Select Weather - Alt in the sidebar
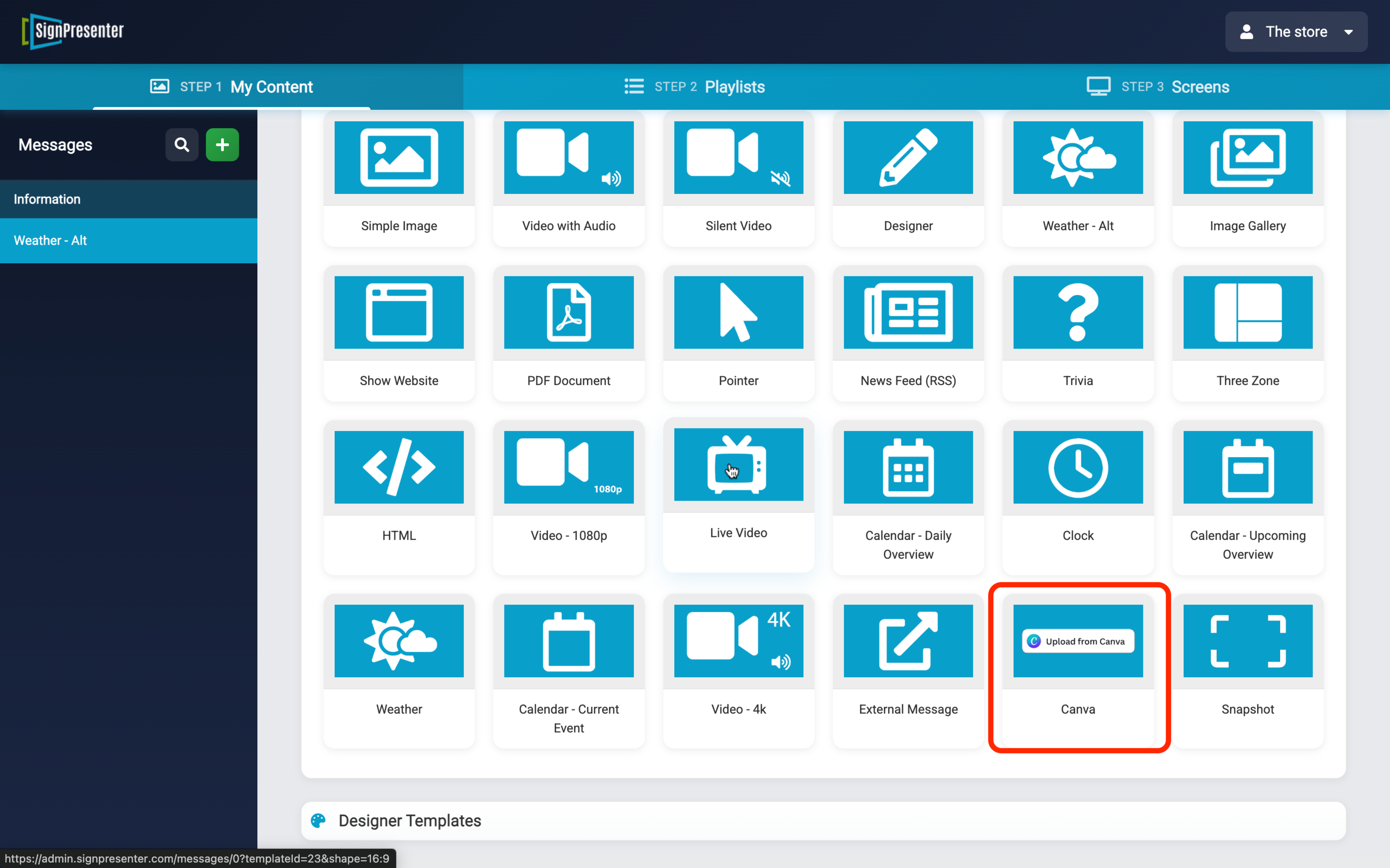The height and width of the screenshot is (868, 1390). (50, 240)
